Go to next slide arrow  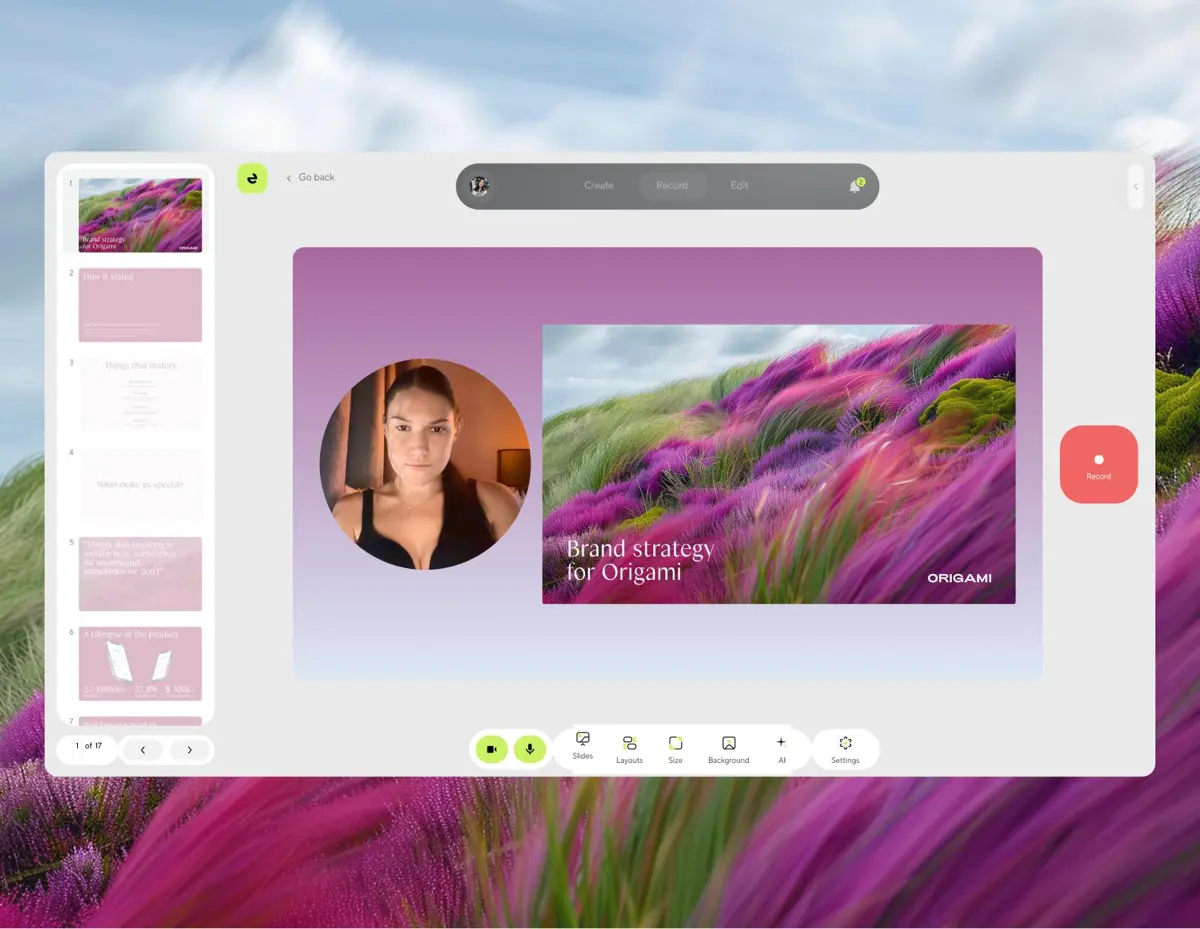click(190, 749)
